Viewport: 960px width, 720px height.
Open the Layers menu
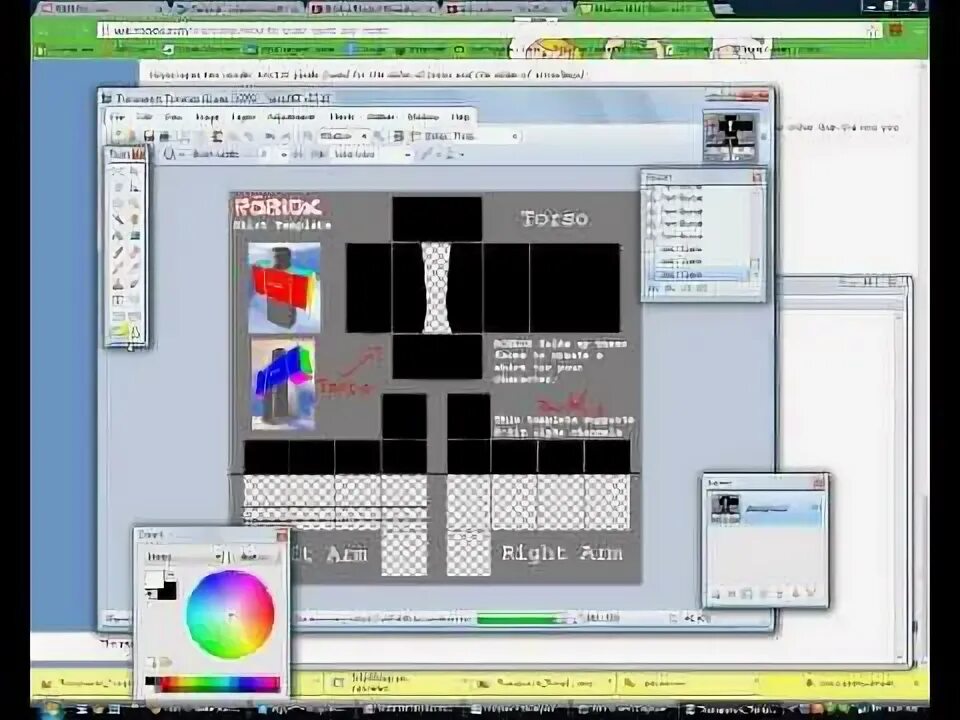[243, 116]
